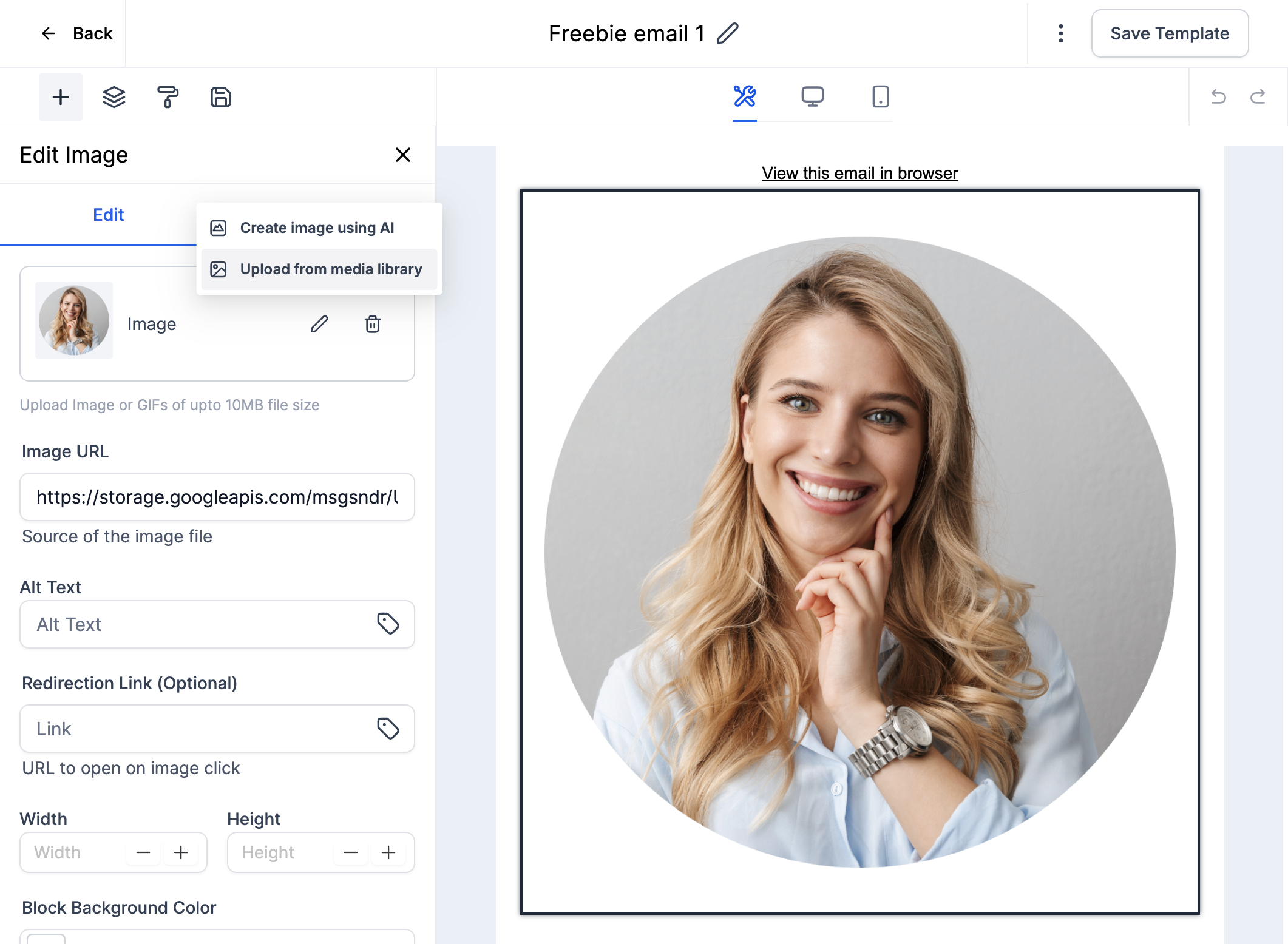Select the portrait image in the email canvas
This screenshot has width=1288, height=944.
pyautogui.click(x=860, y=552)
